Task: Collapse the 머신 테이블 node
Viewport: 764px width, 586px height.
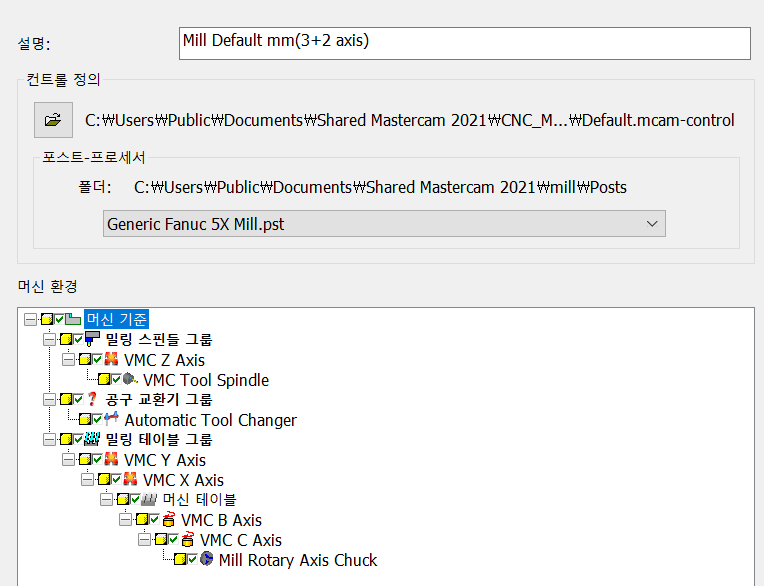Action: tap(106, 499)
